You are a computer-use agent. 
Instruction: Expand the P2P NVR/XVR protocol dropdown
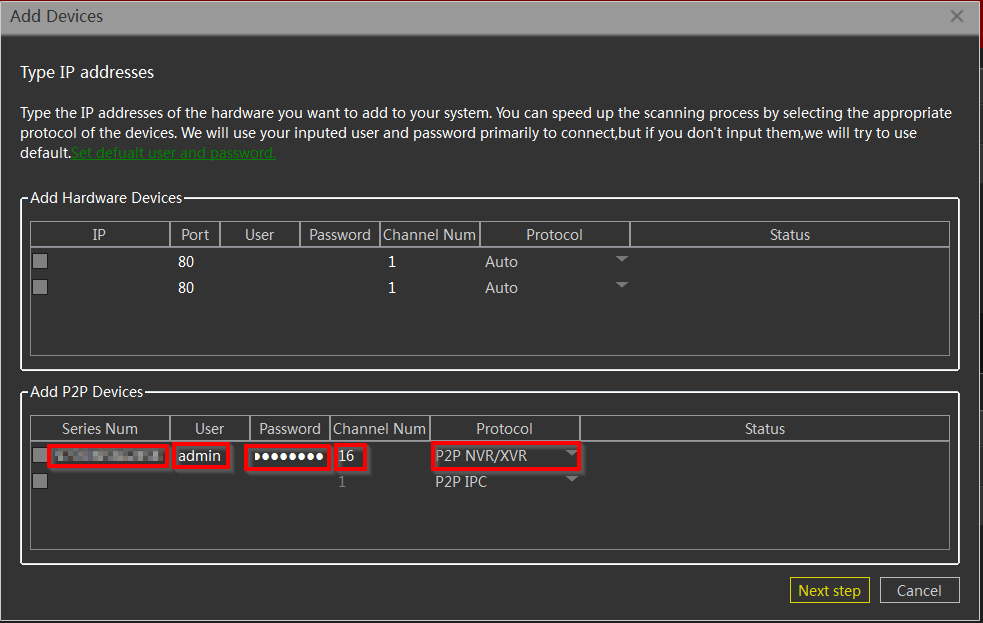point(571,454)
